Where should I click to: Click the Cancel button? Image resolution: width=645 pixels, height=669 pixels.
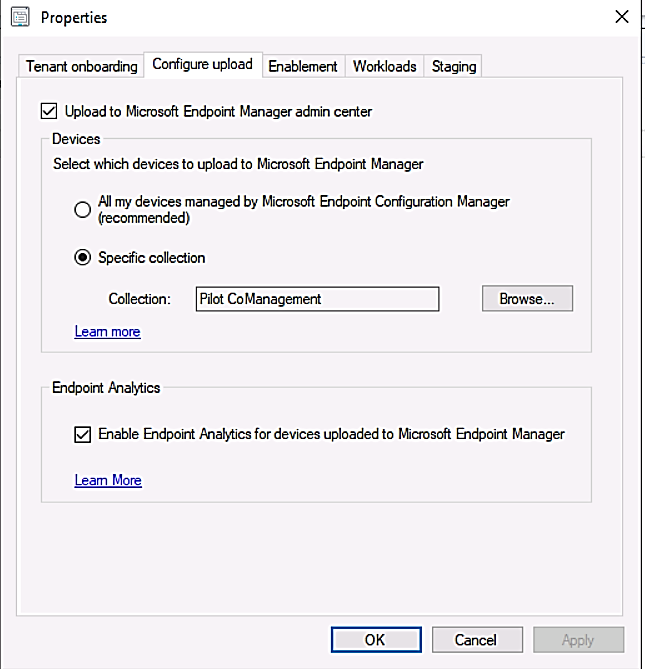(x=477, y=640)
